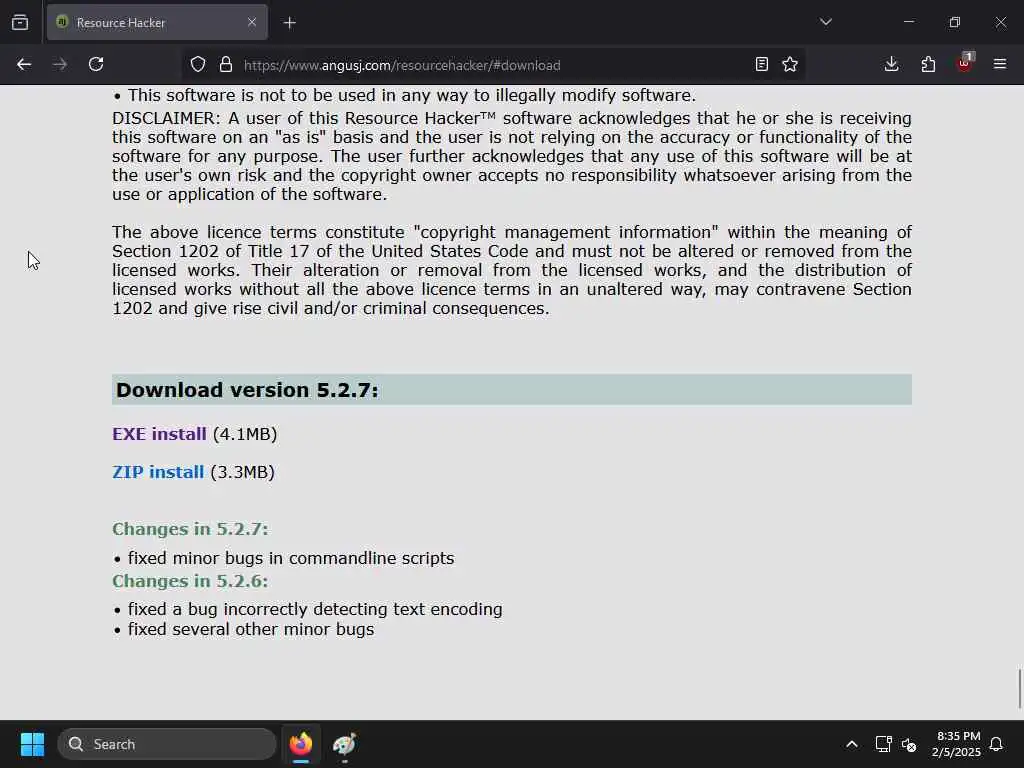
Task: Click the Changes in 5.2.7 heading
Action: point(190,529)
